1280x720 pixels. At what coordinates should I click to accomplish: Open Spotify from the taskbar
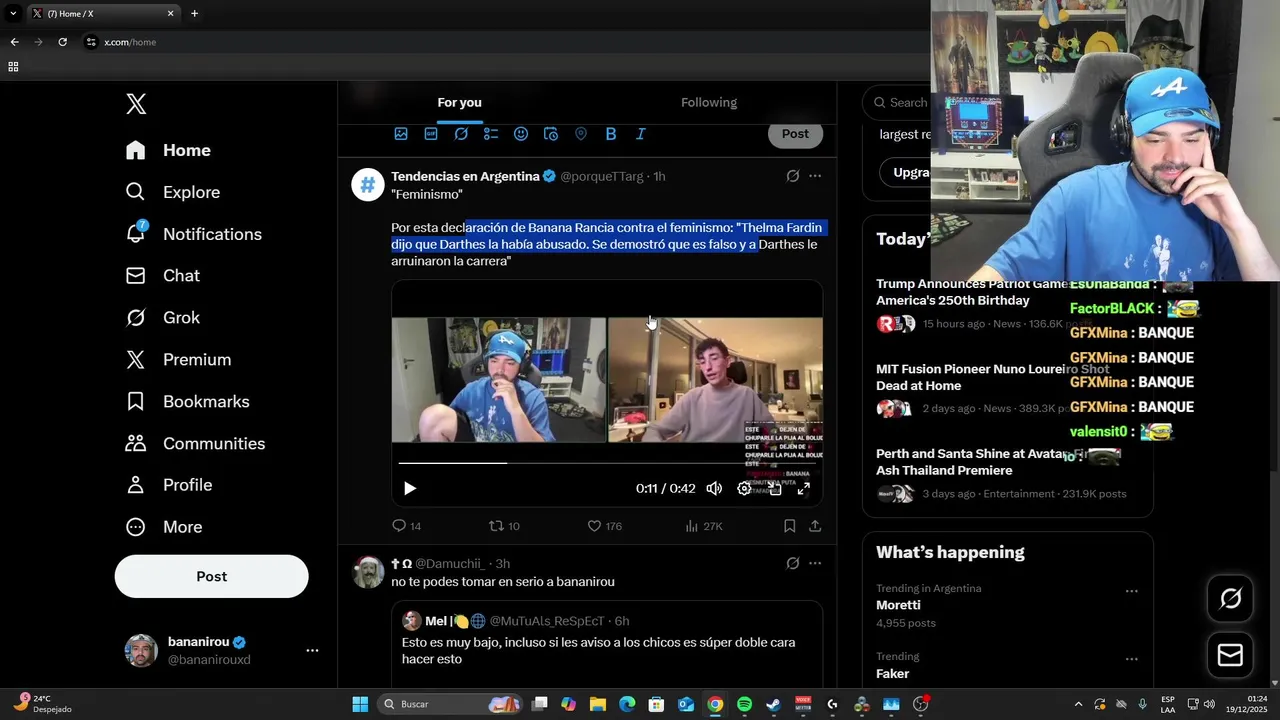[x=744, y=704]
